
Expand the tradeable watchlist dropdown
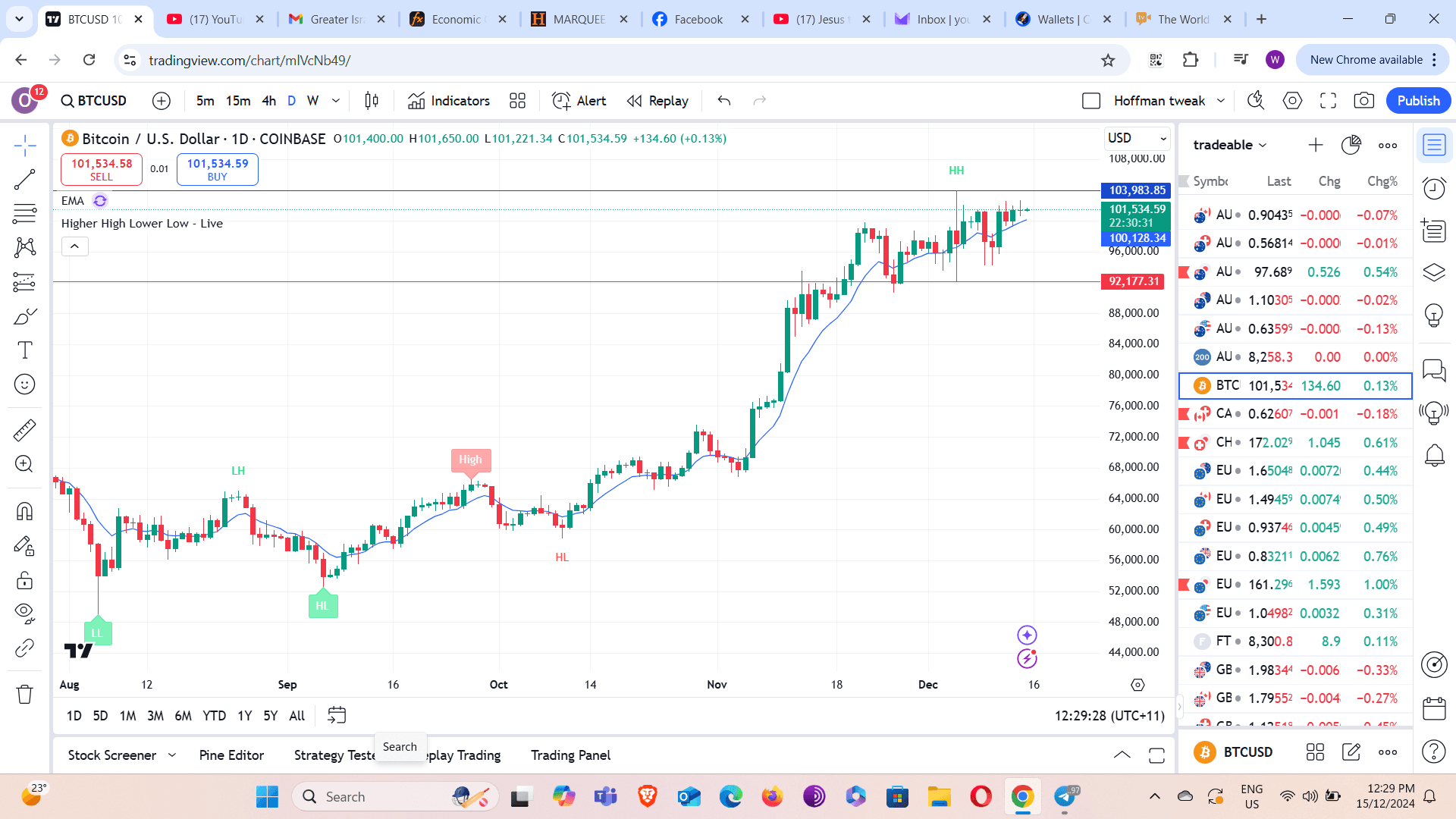pos(1230,145)
